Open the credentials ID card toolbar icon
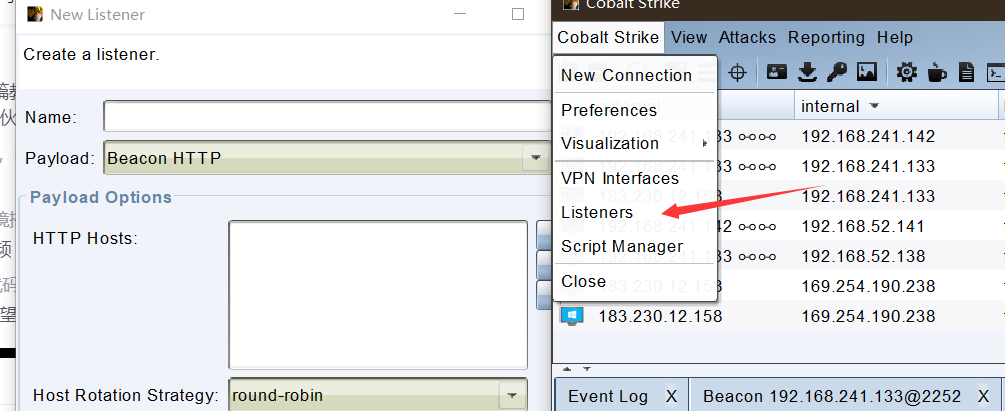Image resolution: width=1005 pixels, height=411 pixels. (777, 72)
